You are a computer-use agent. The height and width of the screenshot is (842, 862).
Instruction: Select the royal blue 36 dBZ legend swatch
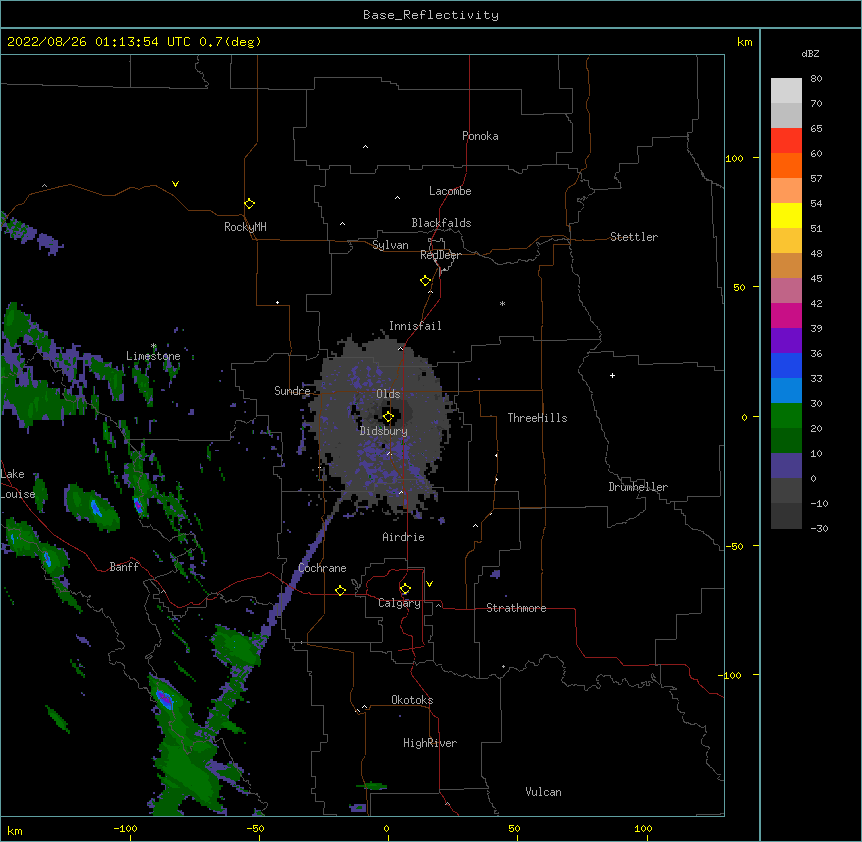click(786, 365)
